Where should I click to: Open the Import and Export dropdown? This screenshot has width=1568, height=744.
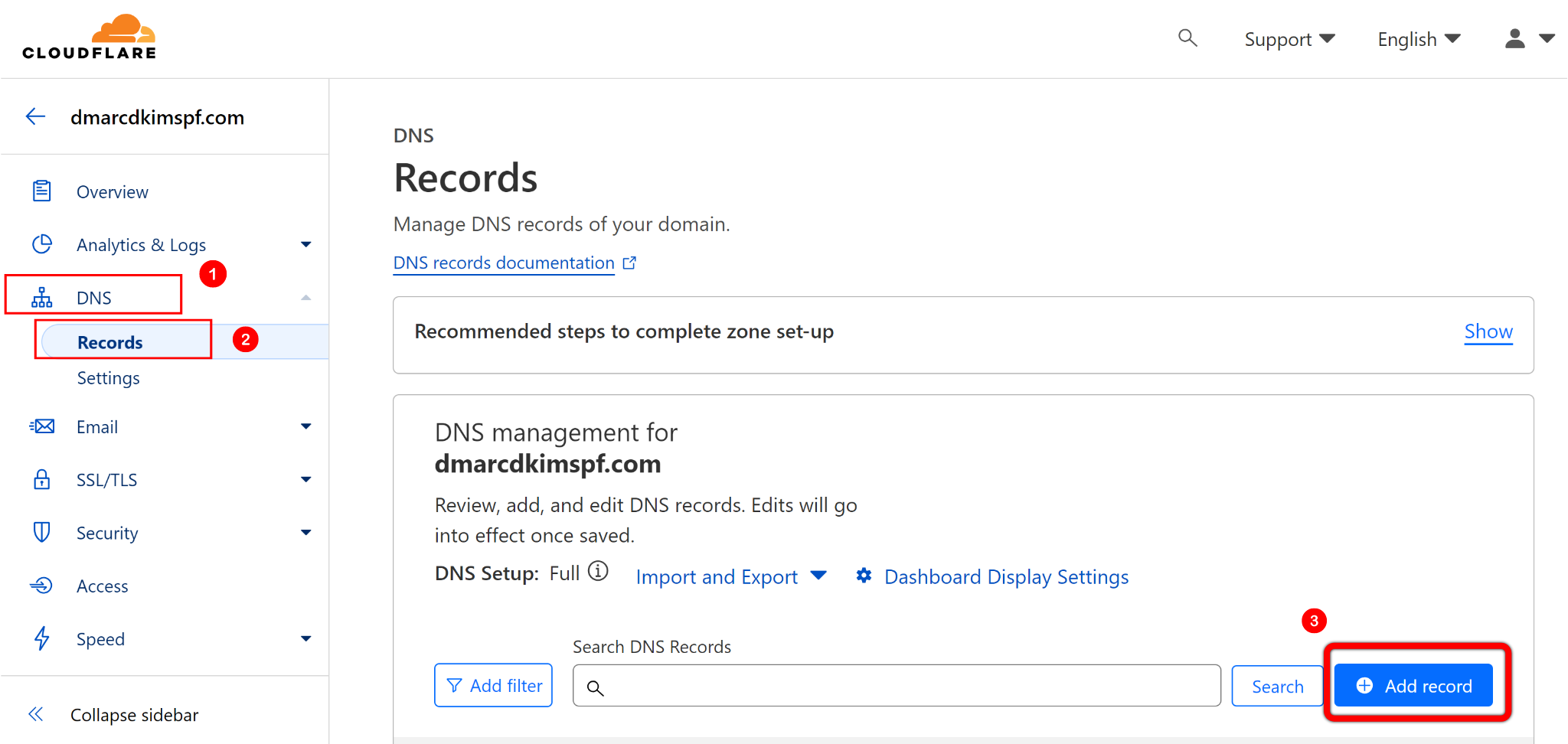731,576
